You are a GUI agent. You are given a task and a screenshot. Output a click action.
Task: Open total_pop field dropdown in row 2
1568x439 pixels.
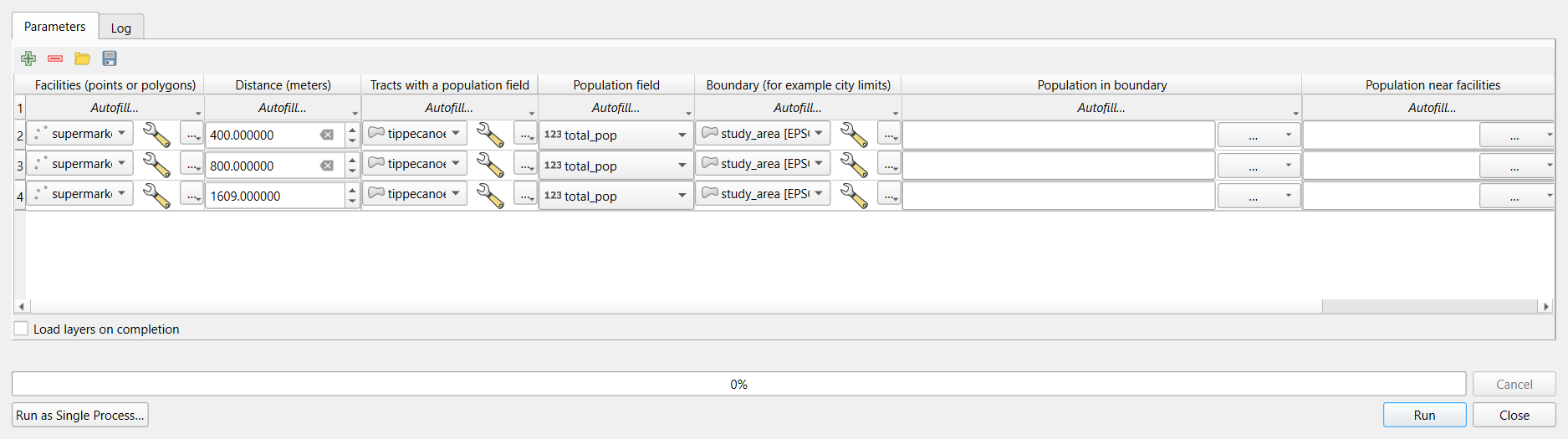pyautogui.click(x=616, y=135)
